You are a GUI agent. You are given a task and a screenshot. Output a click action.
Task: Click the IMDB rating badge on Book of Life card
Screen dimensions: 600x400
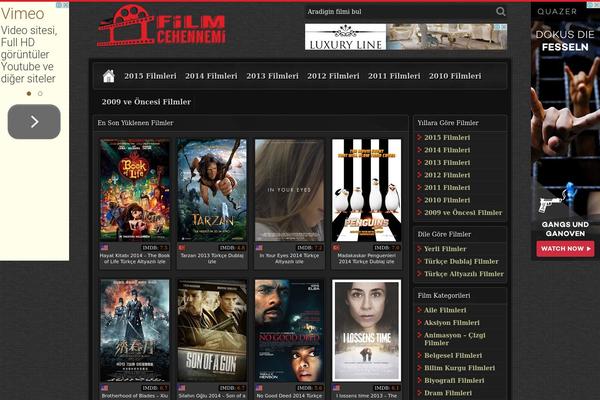point(155,248)
